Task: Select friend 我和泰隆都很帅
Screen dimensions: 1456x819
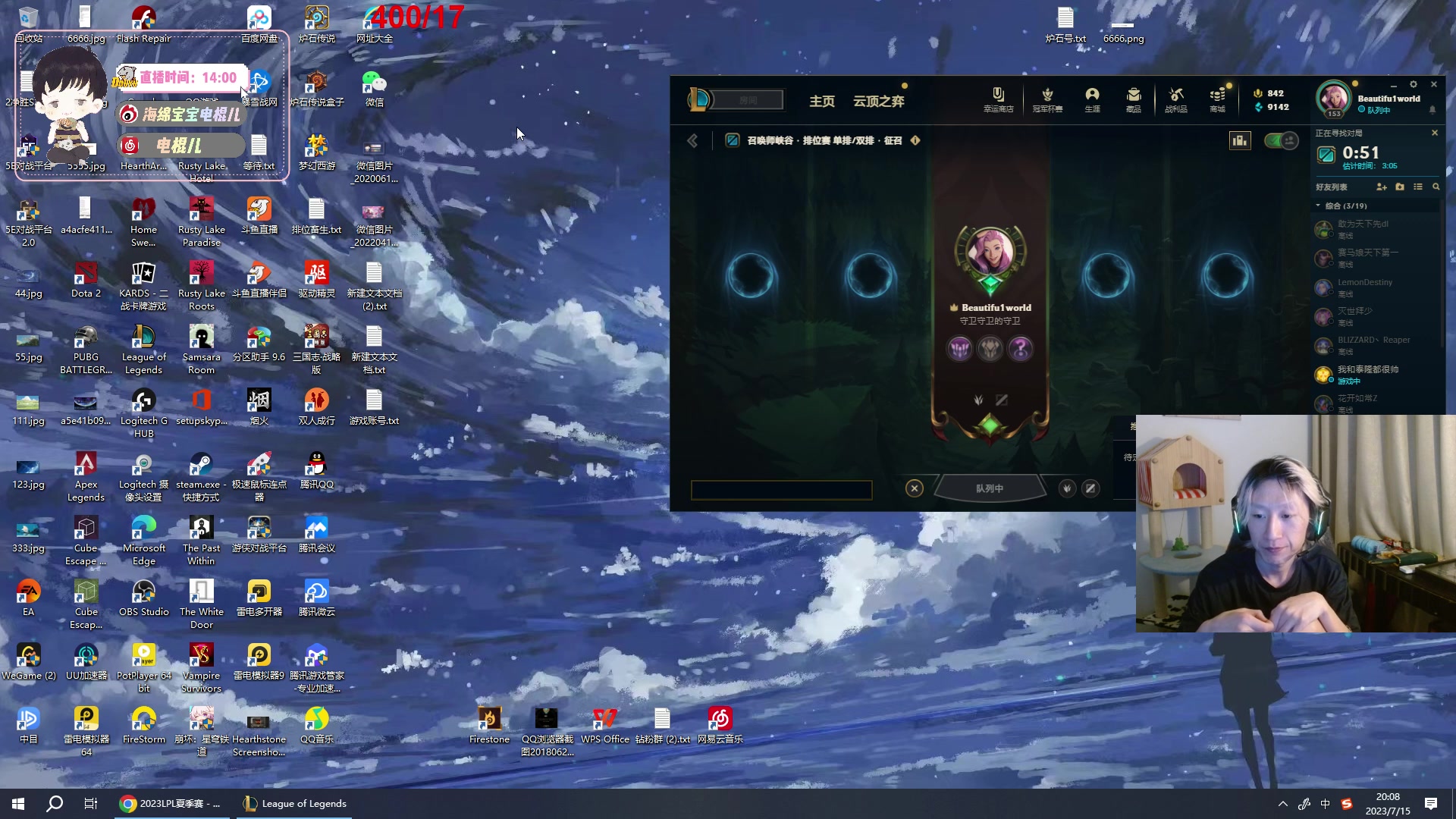Action: [x=1377, y=375]
